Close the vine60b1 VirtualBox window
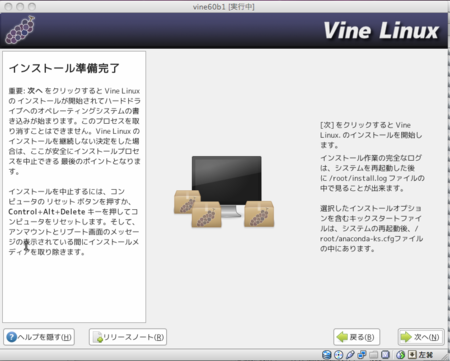450x361 pixels. click(x=9, y=7)
